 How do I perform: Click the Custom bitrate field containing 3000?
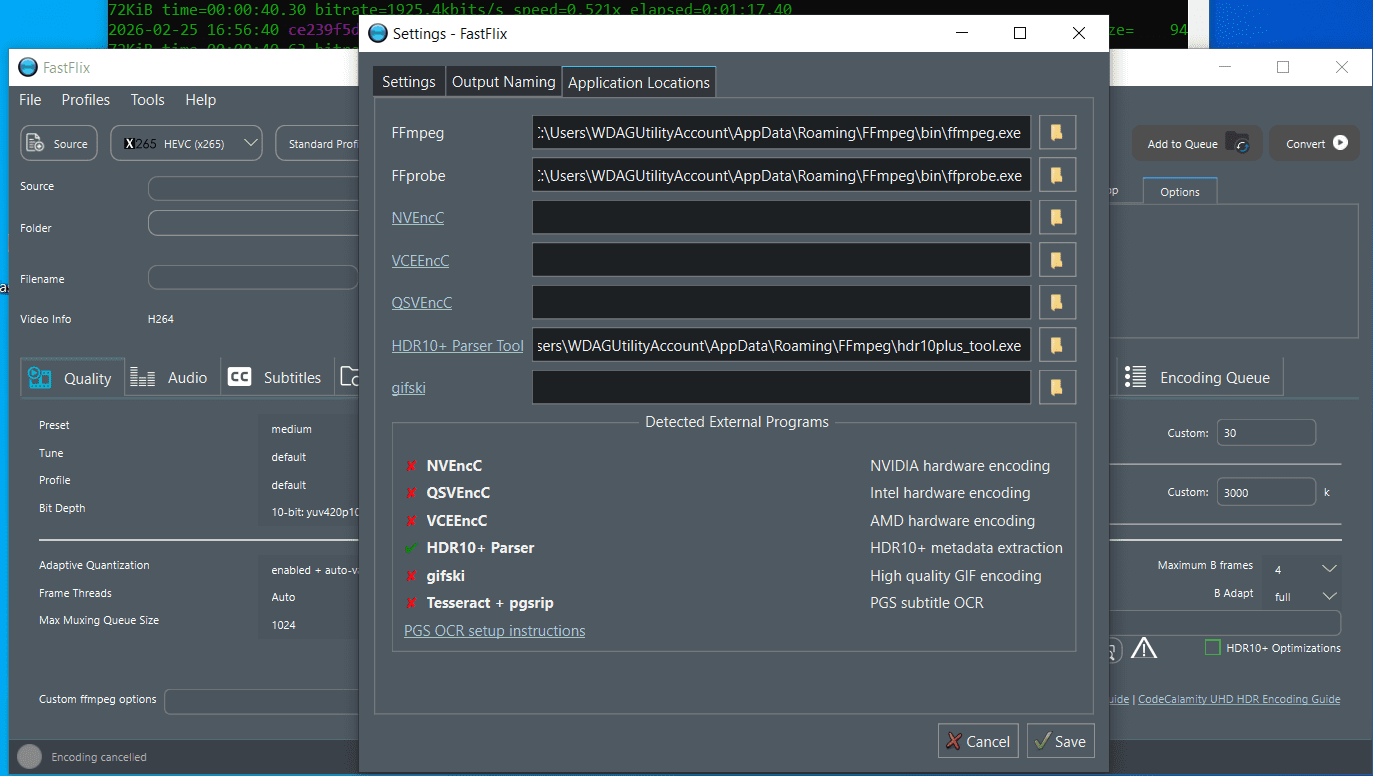pos(1266,492)
